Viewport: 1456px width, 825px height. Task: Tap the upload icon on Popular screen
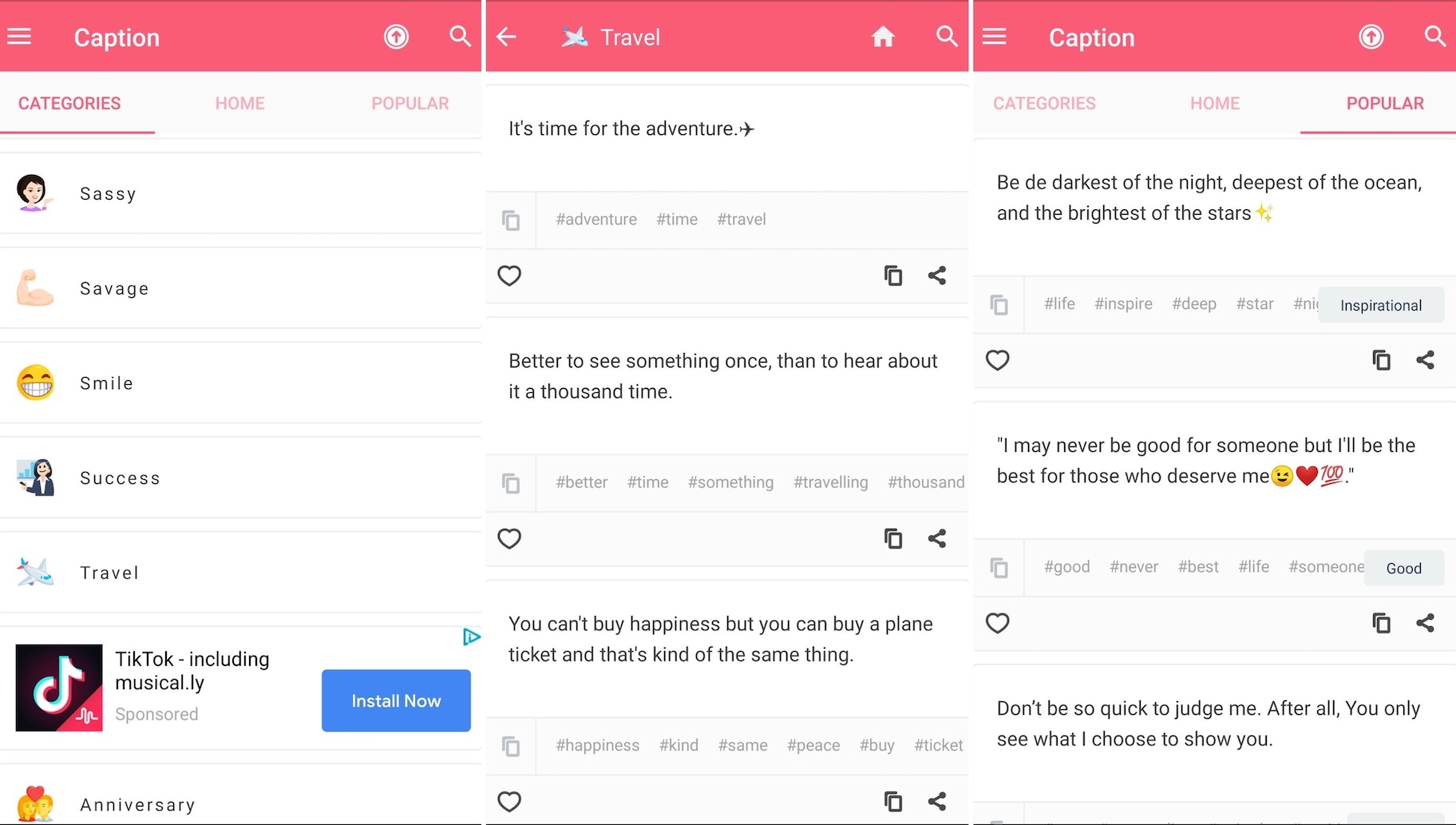pos(1371,37)
